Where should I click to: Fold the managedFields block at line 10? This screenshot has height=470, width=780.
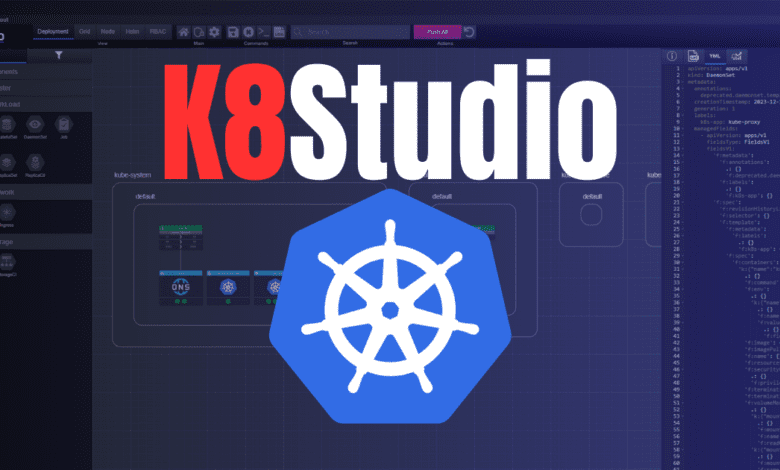(683, 128)
